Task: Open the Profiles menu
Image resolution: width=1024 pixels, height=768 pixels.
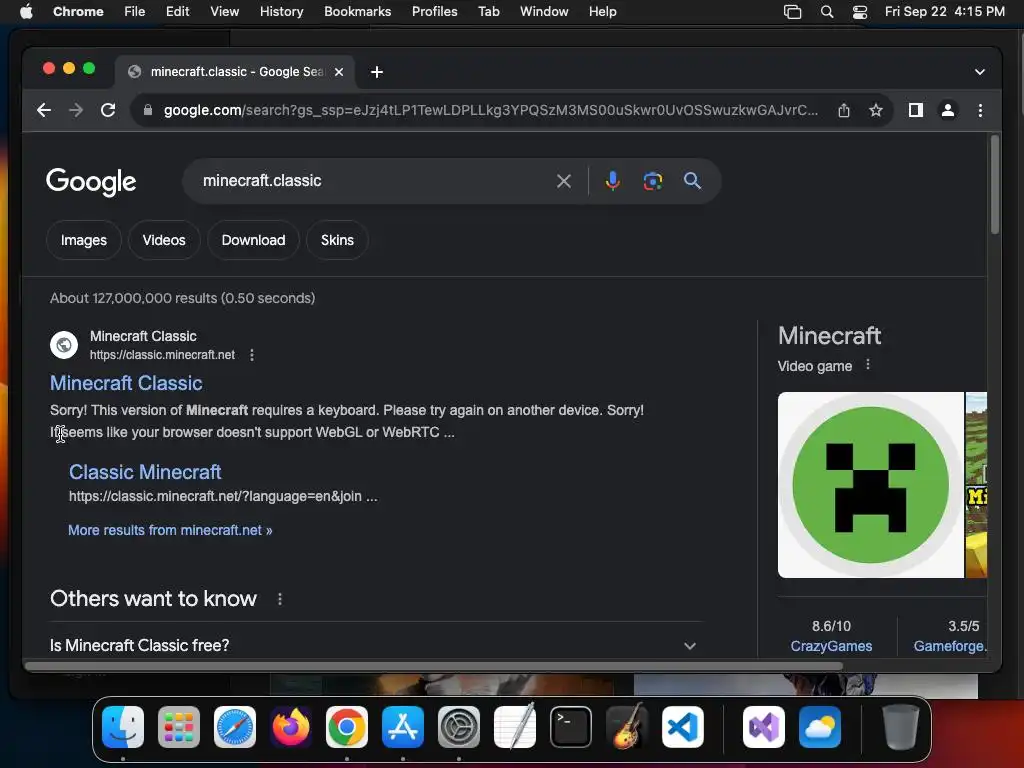Action: pyautogui.click(x=434, y=12)
